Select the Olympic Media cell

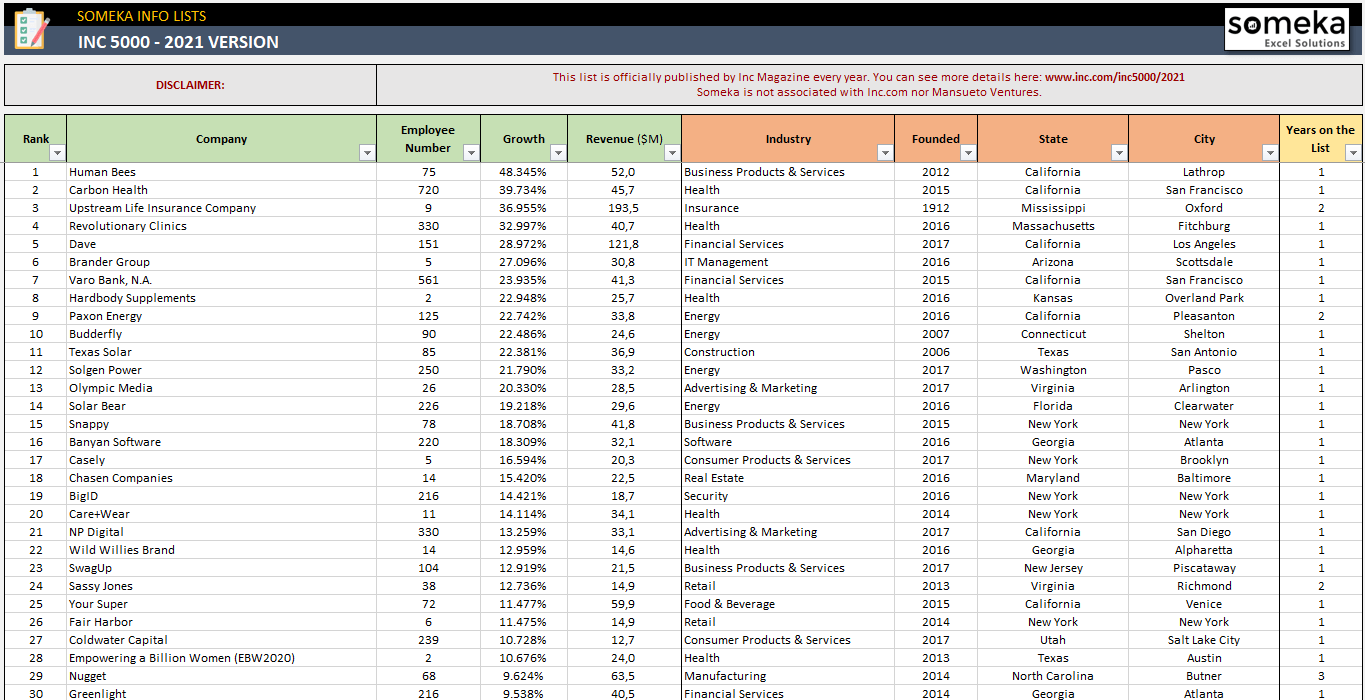click(x=221, y=388)
